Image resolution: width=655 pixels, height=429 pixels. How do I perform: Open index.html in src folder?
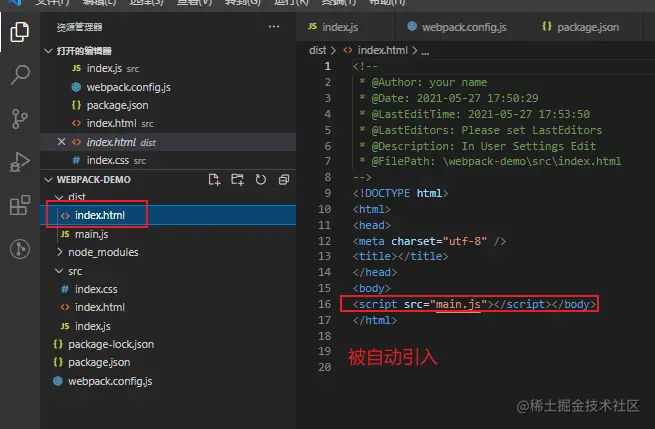click(168, 307)
